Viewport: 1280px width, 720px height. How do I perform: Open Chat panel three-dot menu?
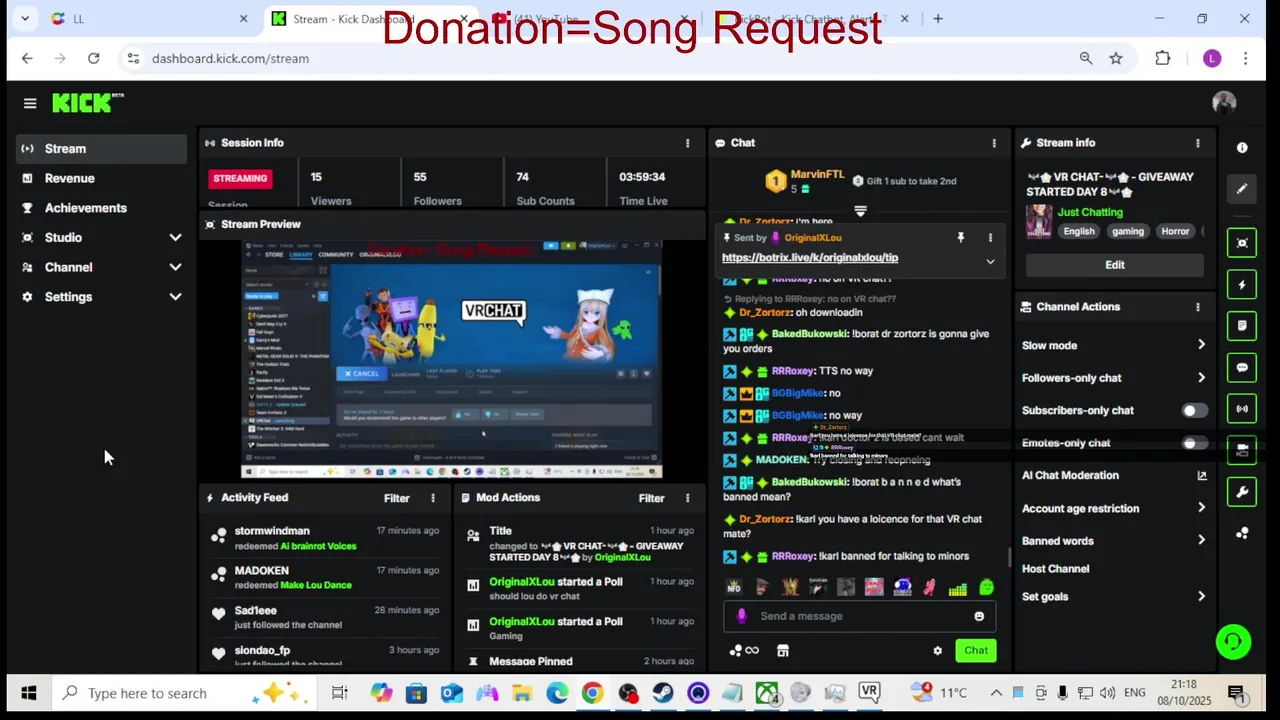tap(994, 143)
